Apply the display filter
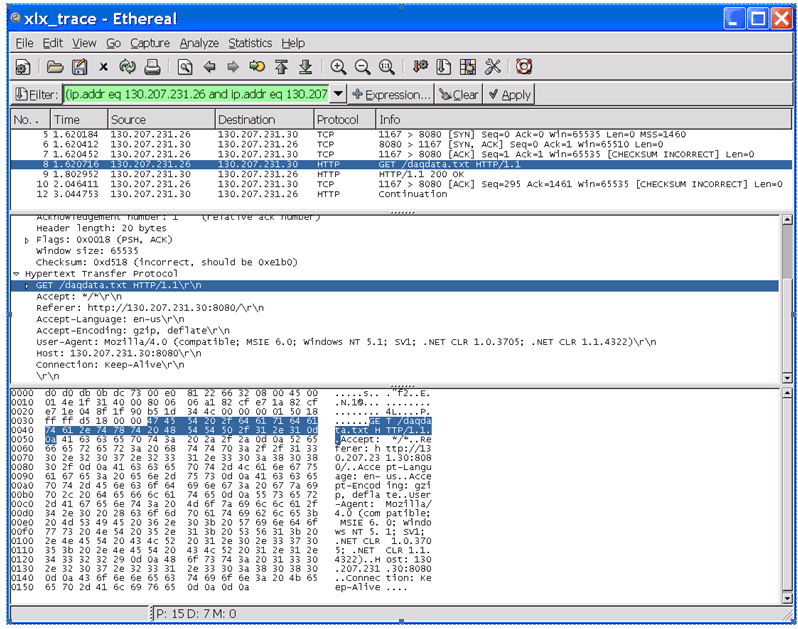This screenshot has width=798, height=629. tap(509, 95)
